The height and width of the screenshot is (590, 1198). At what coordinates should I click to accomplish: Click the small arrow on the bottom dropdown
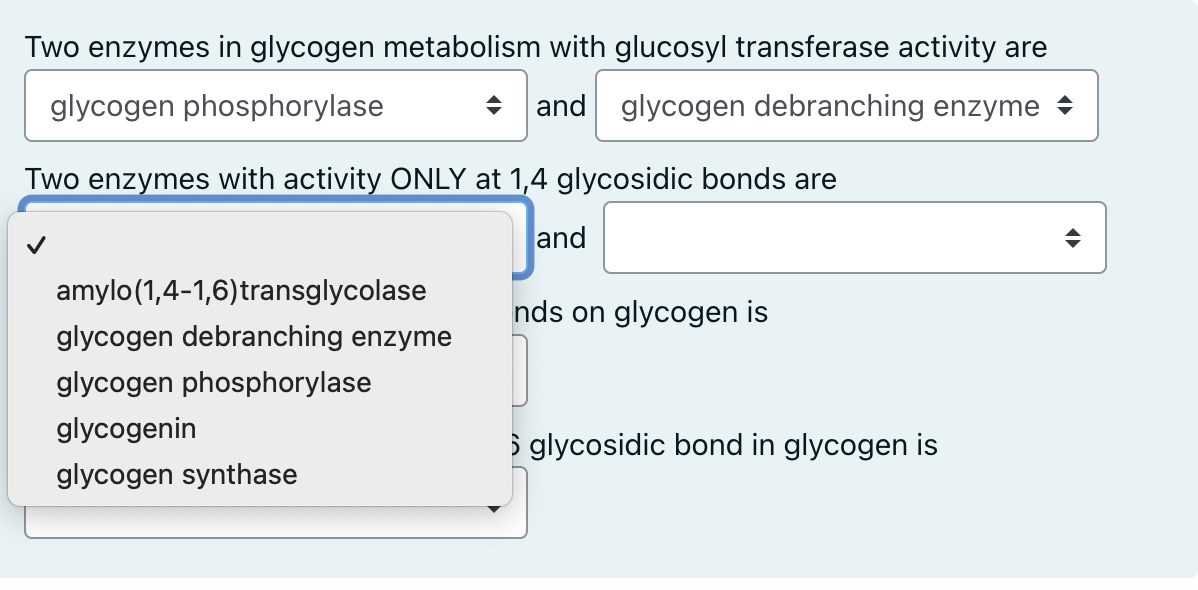[x=495, y=509]
